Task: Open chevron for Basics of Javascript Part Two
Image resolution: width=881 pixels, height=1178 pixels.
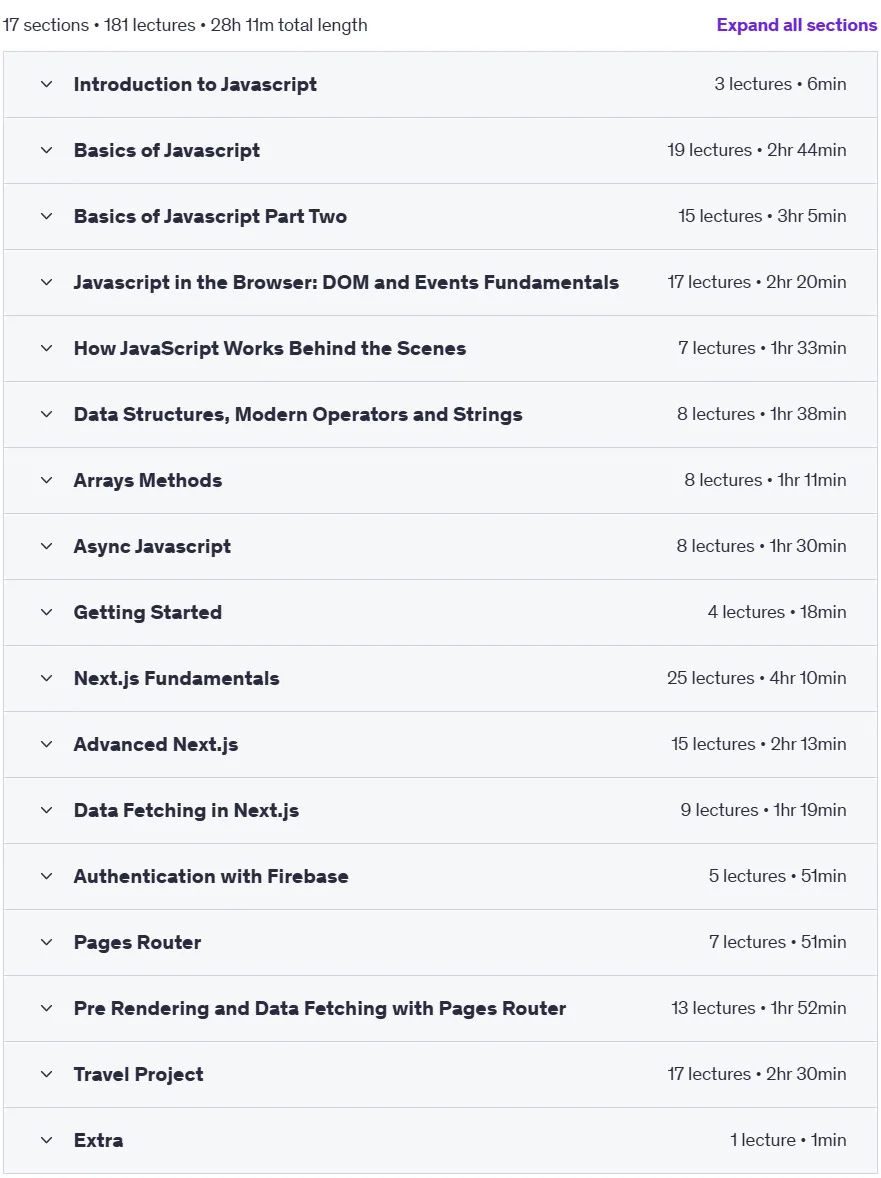Action: [x=47, y=216]
